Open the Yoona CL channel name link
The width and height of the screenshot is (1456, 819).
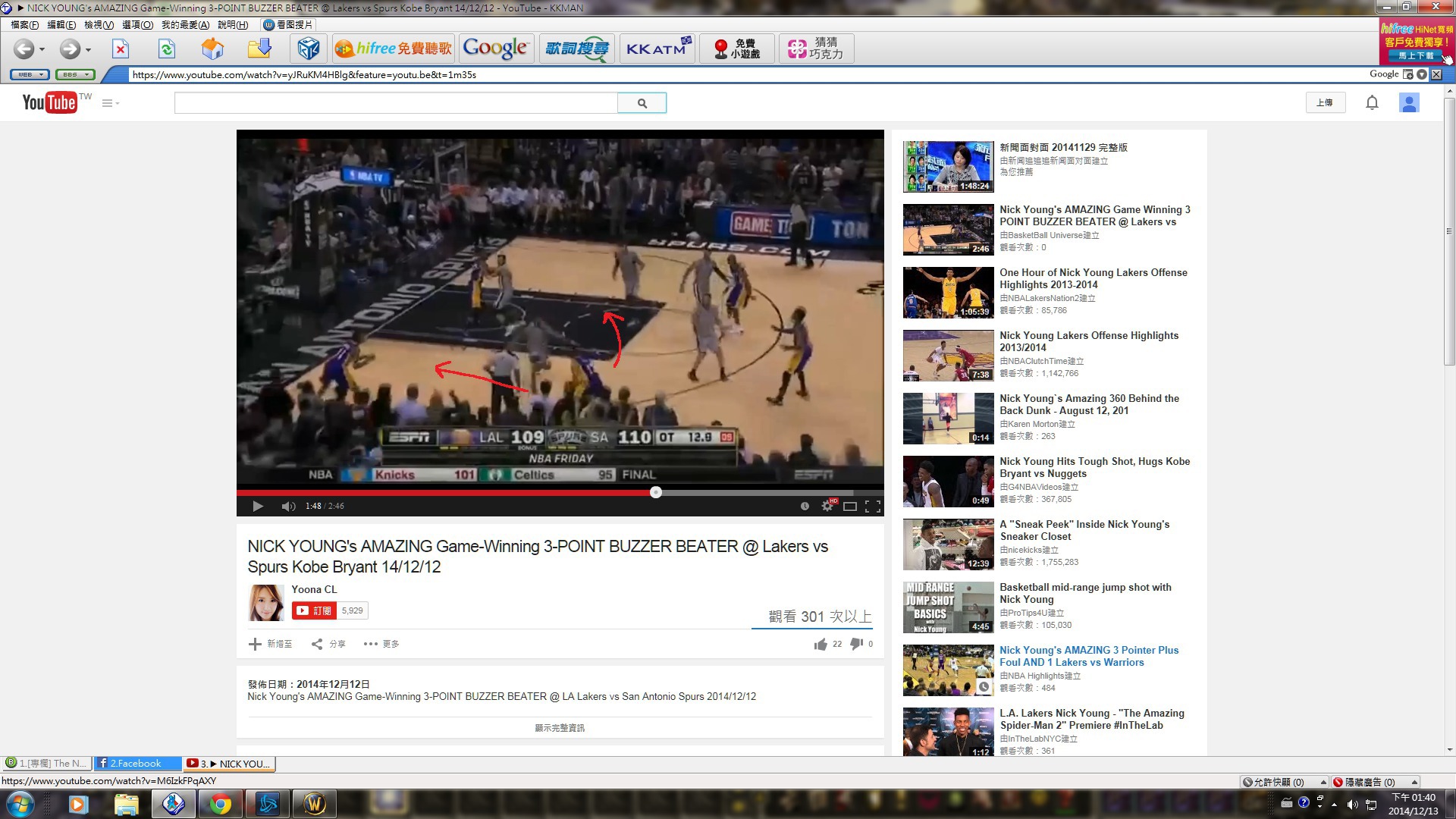pos(314,589)
